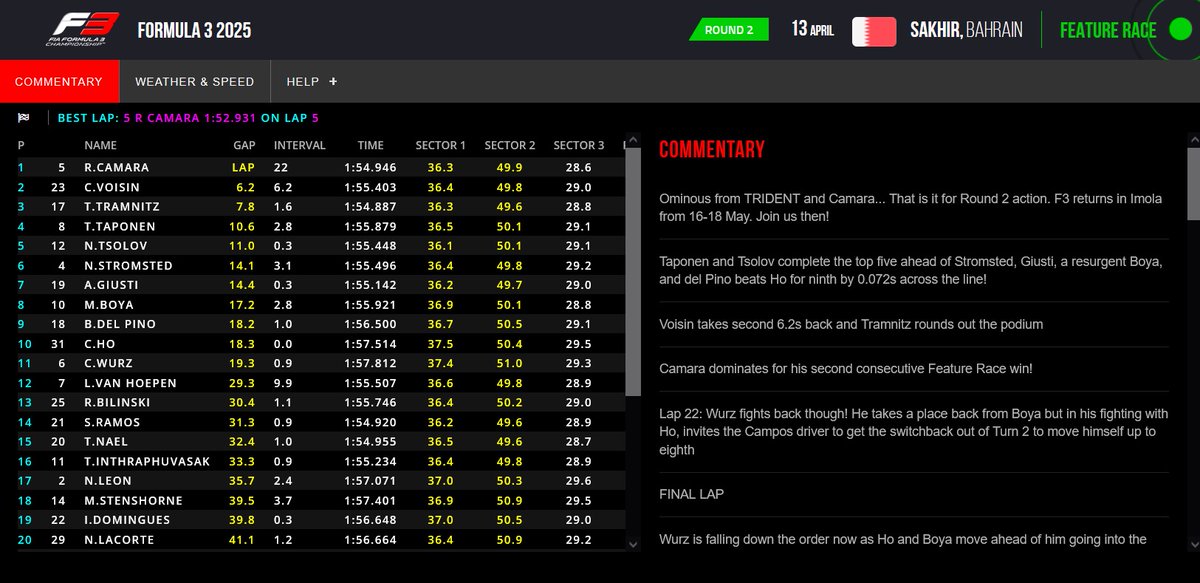The width and height of the screenshot is (1200, 583).
Task: Click the SECTOR 2 column header
Action: pyautogui.click(x=510, y=145)
